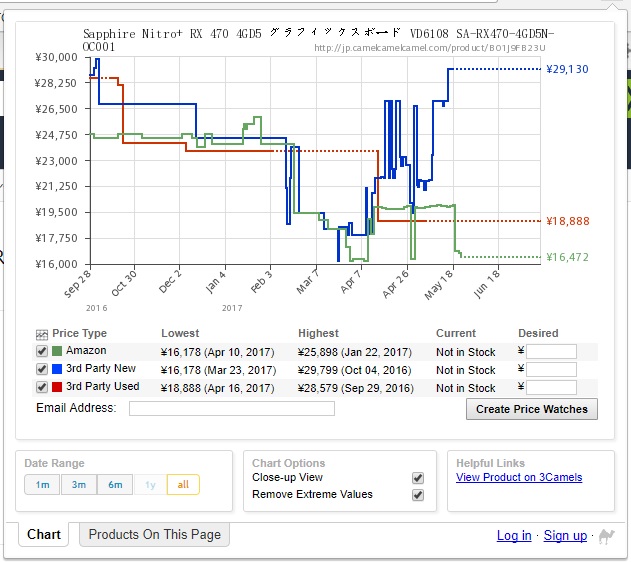
Task: Click the ¥28,579 (Sep 29, 2016) cell
Action: 356,388
